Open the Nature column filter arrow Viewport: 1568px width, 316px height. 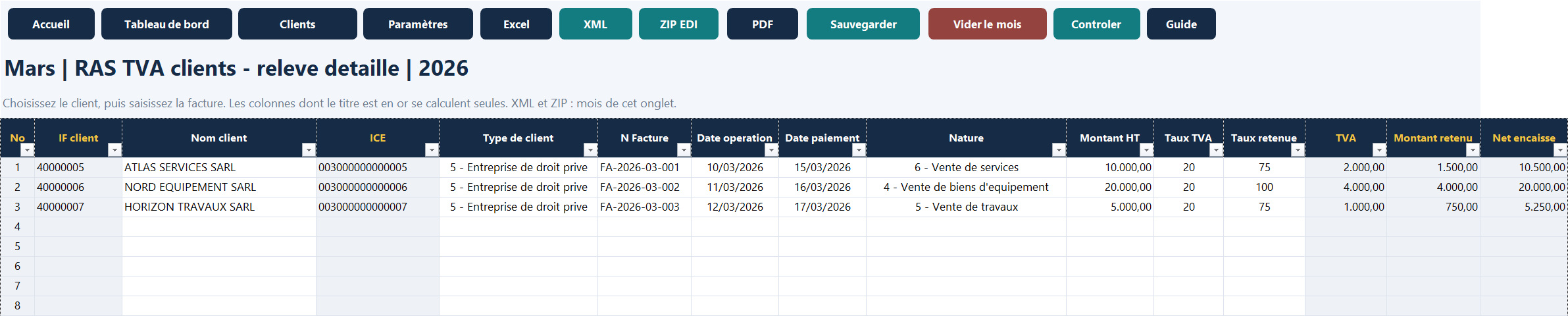[x=1059, y=150]
